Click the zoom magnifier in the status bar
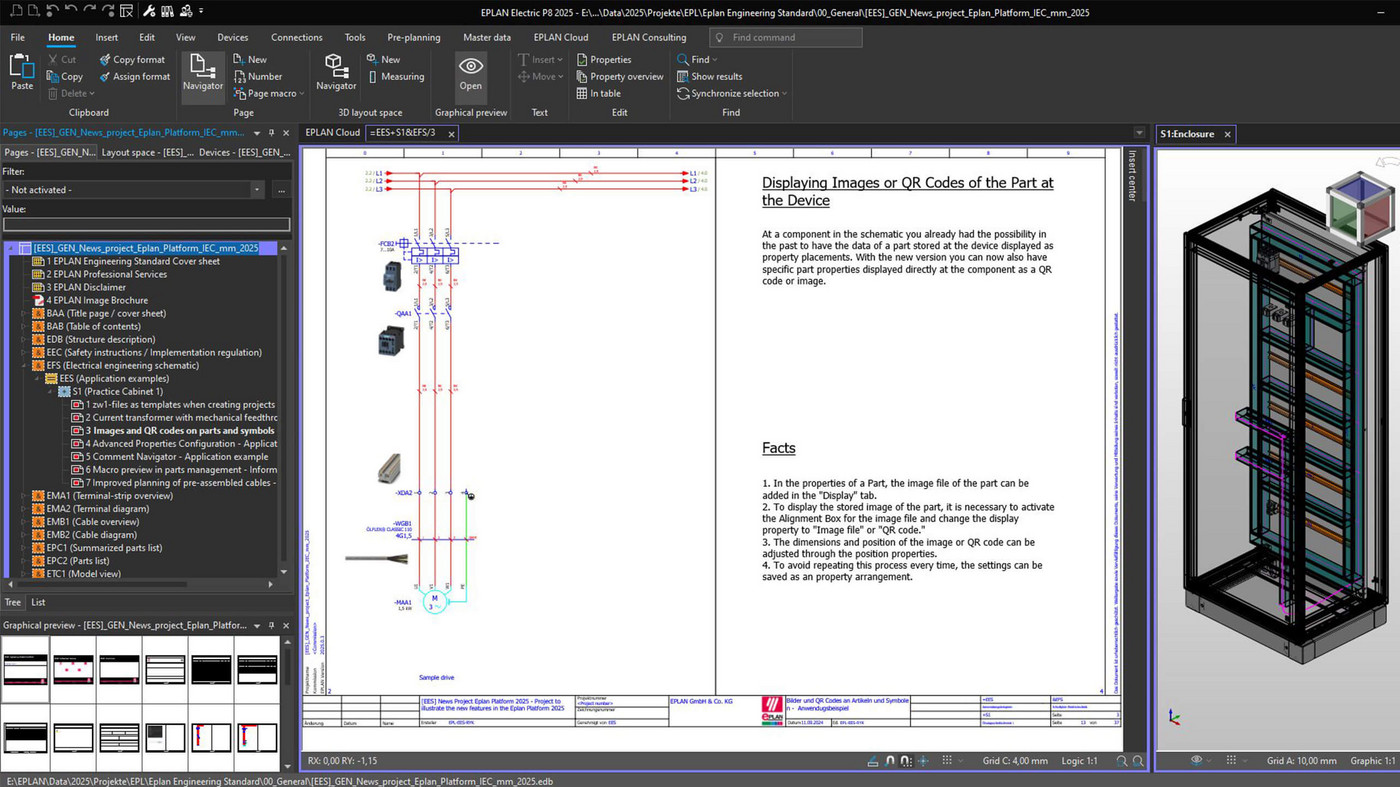The height and width of the screenshot is (787, 1400). [x=1123, y=761]
